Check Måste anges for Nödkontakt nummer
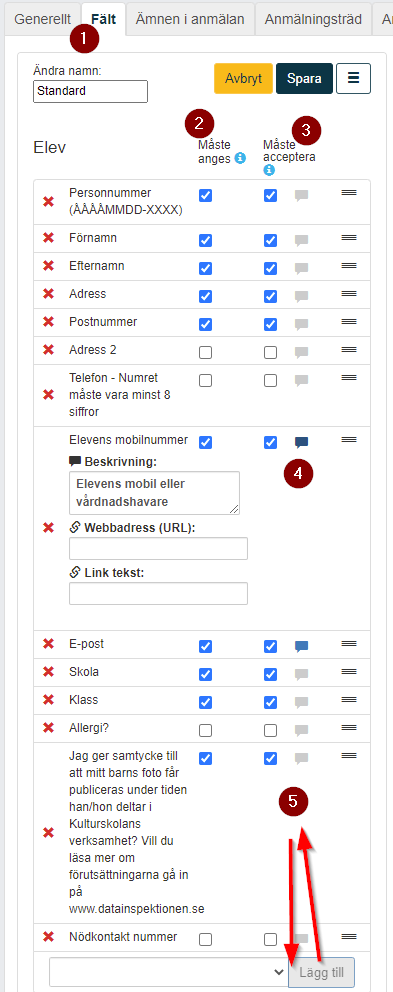This screenshot has width=393, height=992. [205, 939]
